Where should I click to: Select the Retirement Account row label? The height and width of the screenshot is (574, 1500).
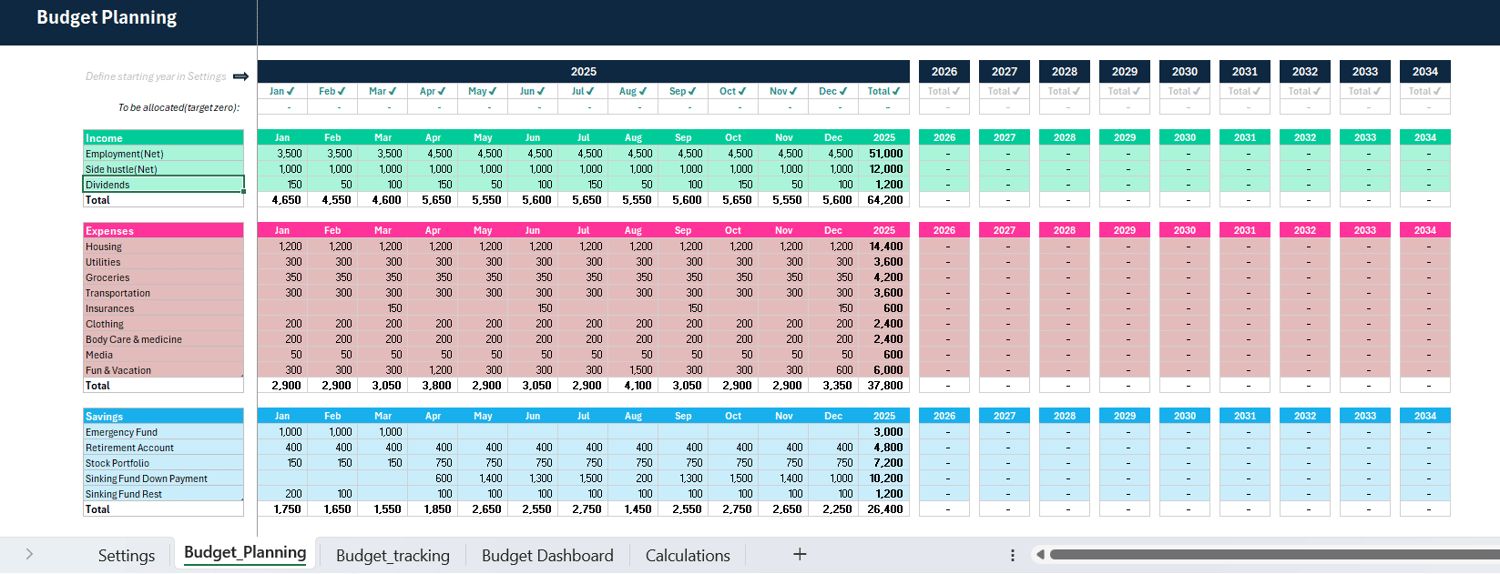pos(164,447)
